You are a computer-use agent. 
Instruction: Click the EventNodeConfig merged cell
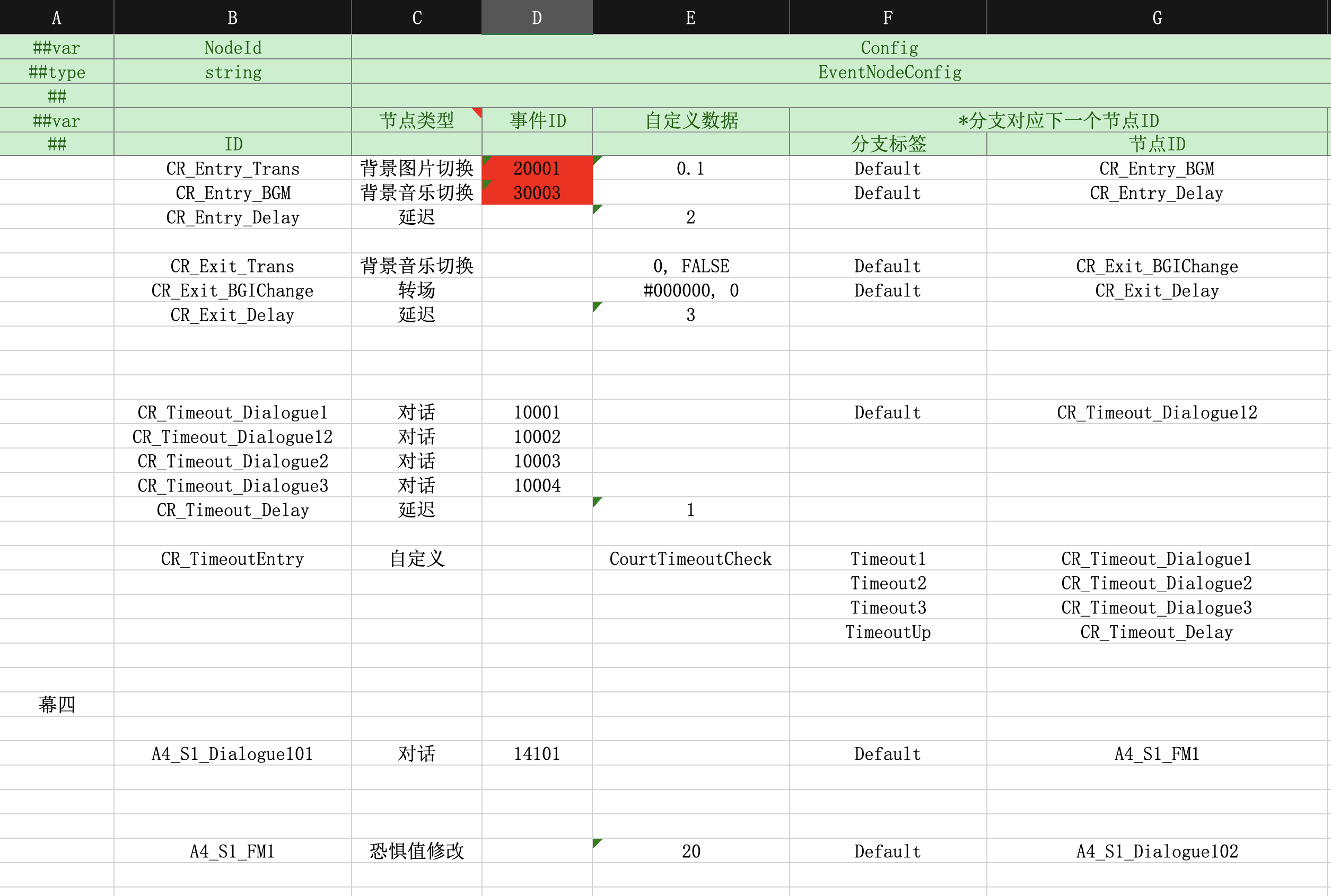[889, 72]
